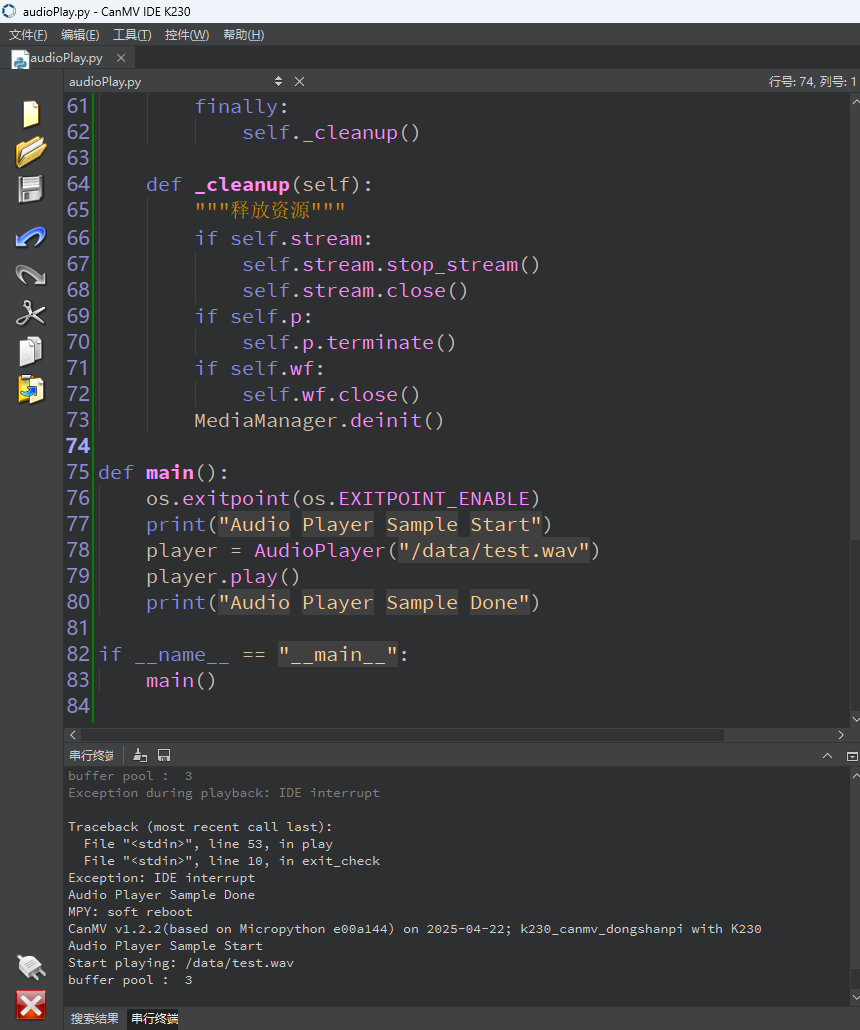Save serial terminal output to file
This screenshot has width=860, height=1030.
(164, 755)
